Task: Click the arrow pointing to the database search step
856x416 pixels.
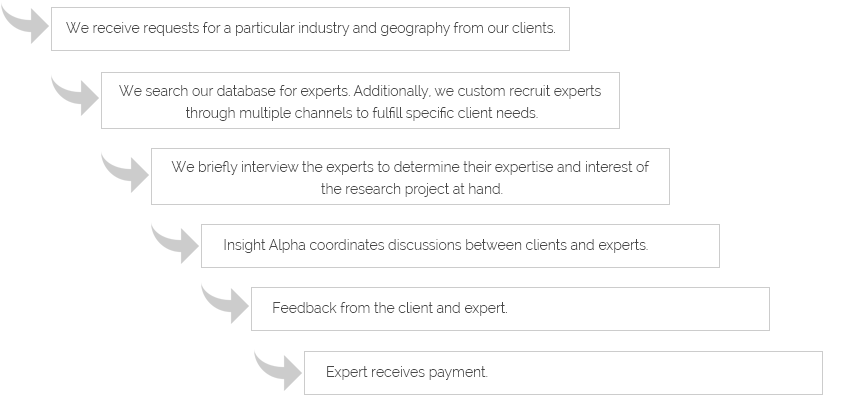Action: (x=75, y=96)
